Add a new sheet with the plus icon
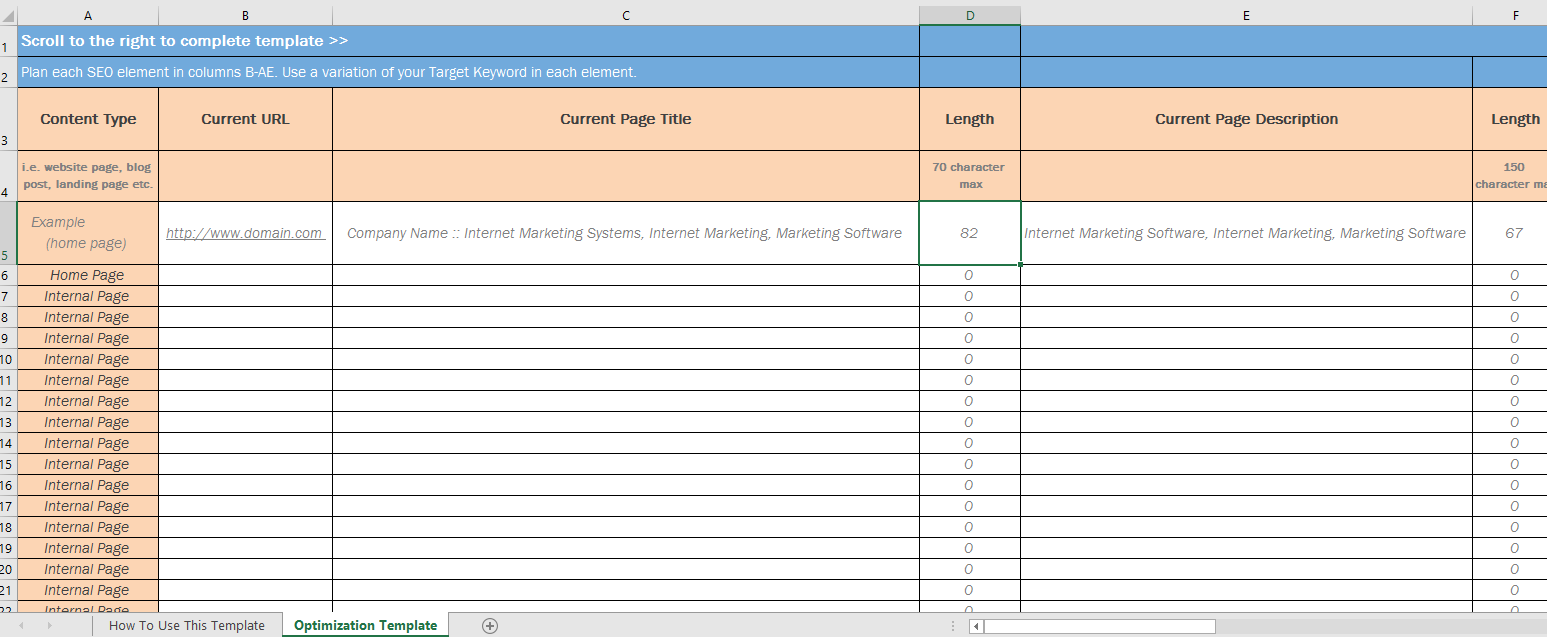 point(490,625)
